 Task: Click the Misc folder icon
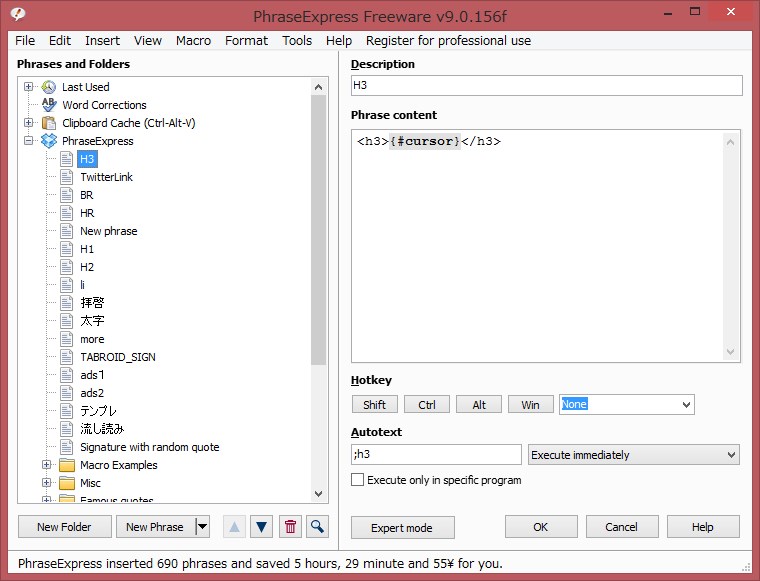click(x=67, y=483)
